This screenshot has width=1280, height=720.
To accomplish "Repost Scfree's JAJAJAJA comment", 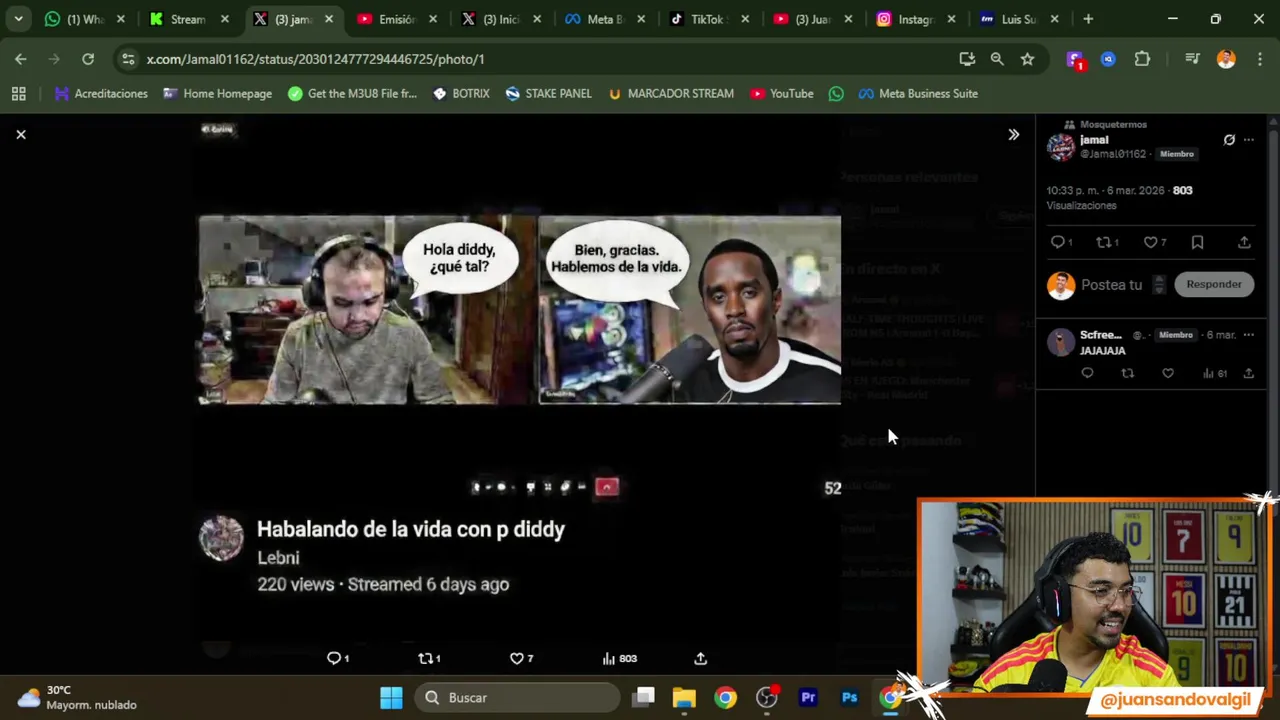I will (x=1127, y=373).
